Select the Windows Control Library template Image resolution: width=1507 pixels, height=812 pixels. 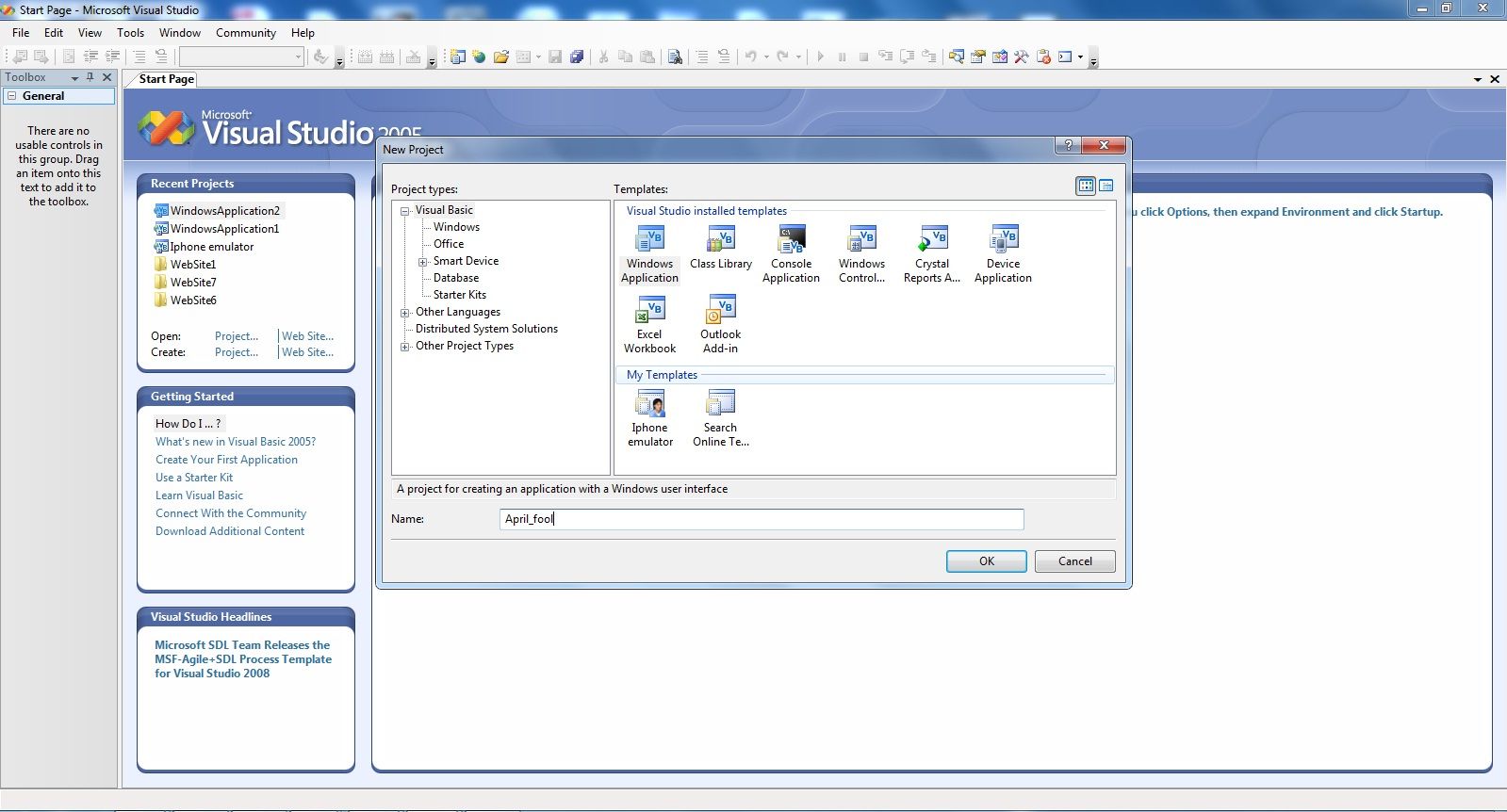pyautogui.click(x=862, y=254)
